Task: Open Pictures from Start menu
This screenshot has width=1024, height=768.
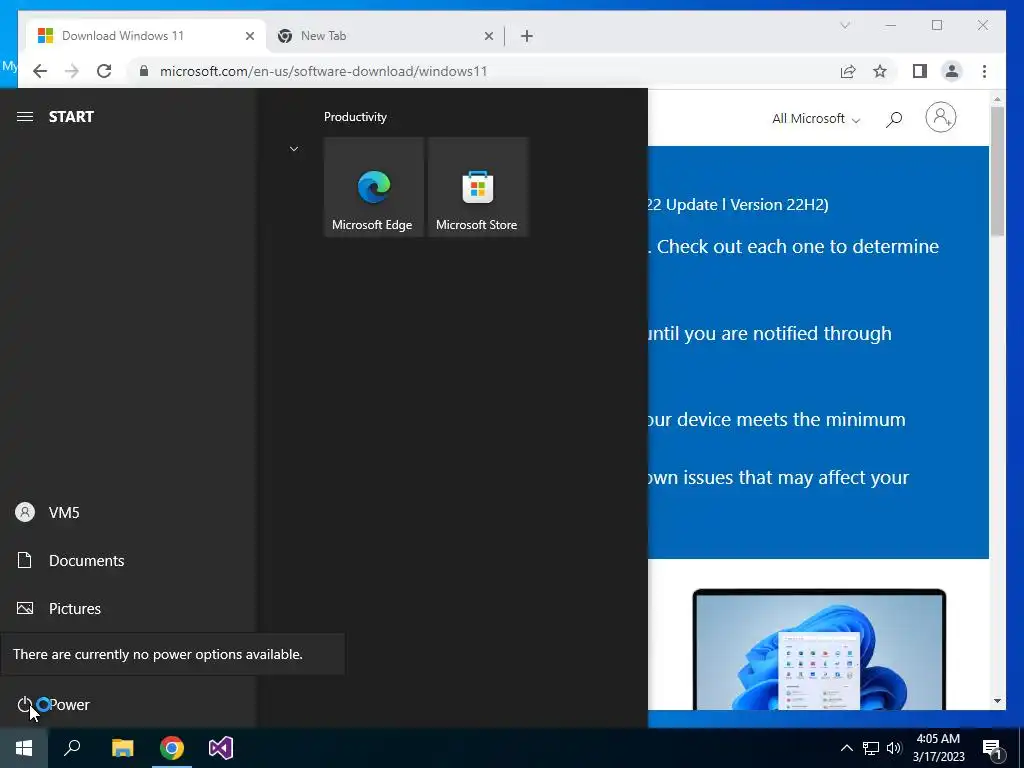Action: click(127, 609)
